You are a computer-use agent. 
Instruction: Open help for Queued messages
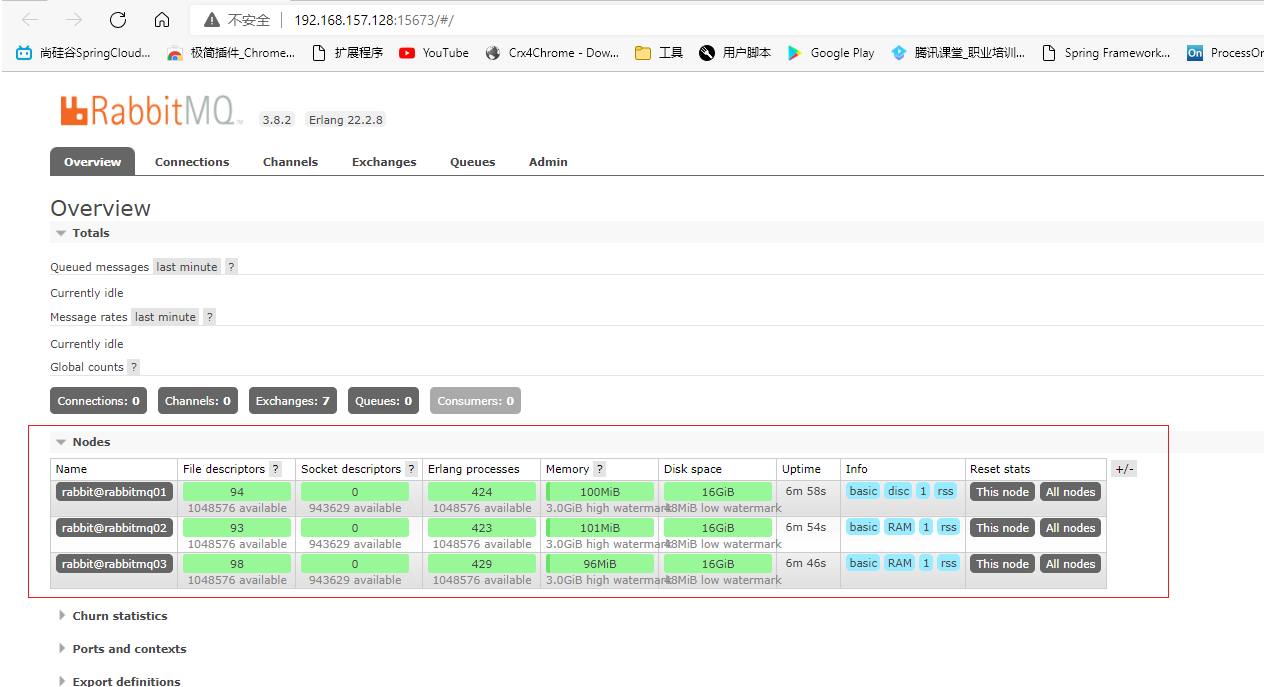coord(231,267)
